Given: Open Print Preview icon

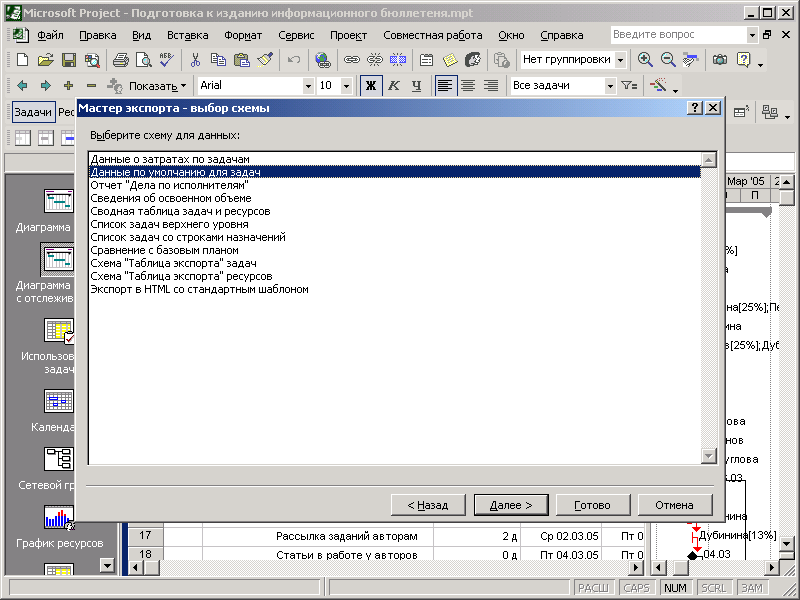Looking at the screenshot, I should pos(144,60).
